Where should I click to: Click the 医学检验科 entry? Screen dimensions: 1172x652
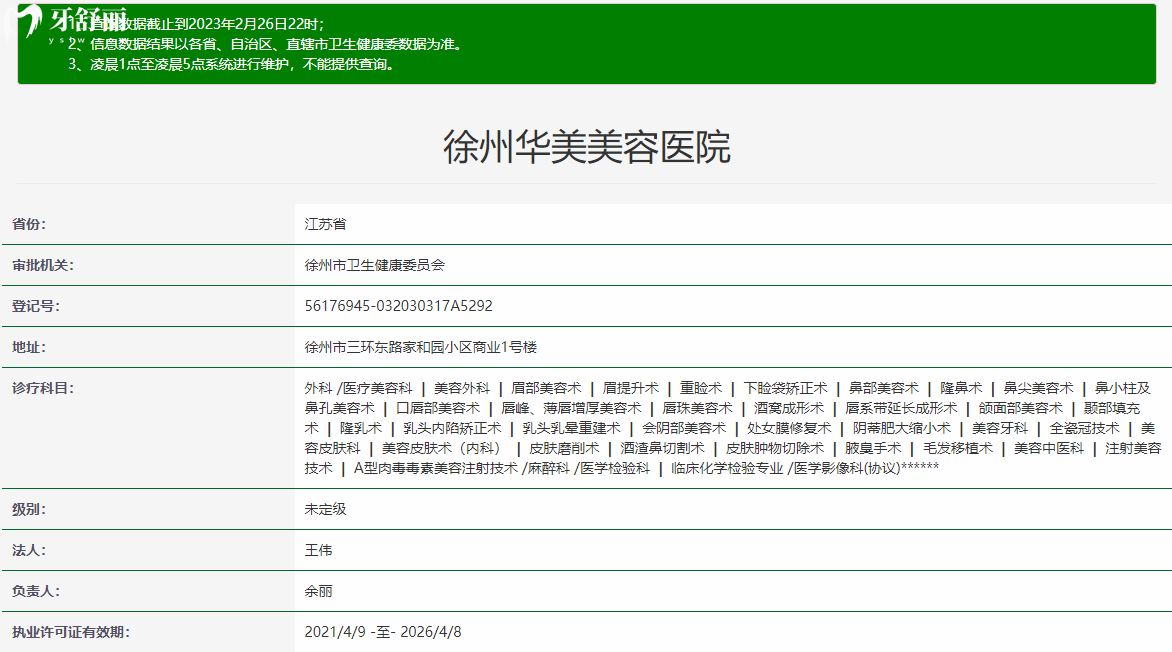coord(615,469)
